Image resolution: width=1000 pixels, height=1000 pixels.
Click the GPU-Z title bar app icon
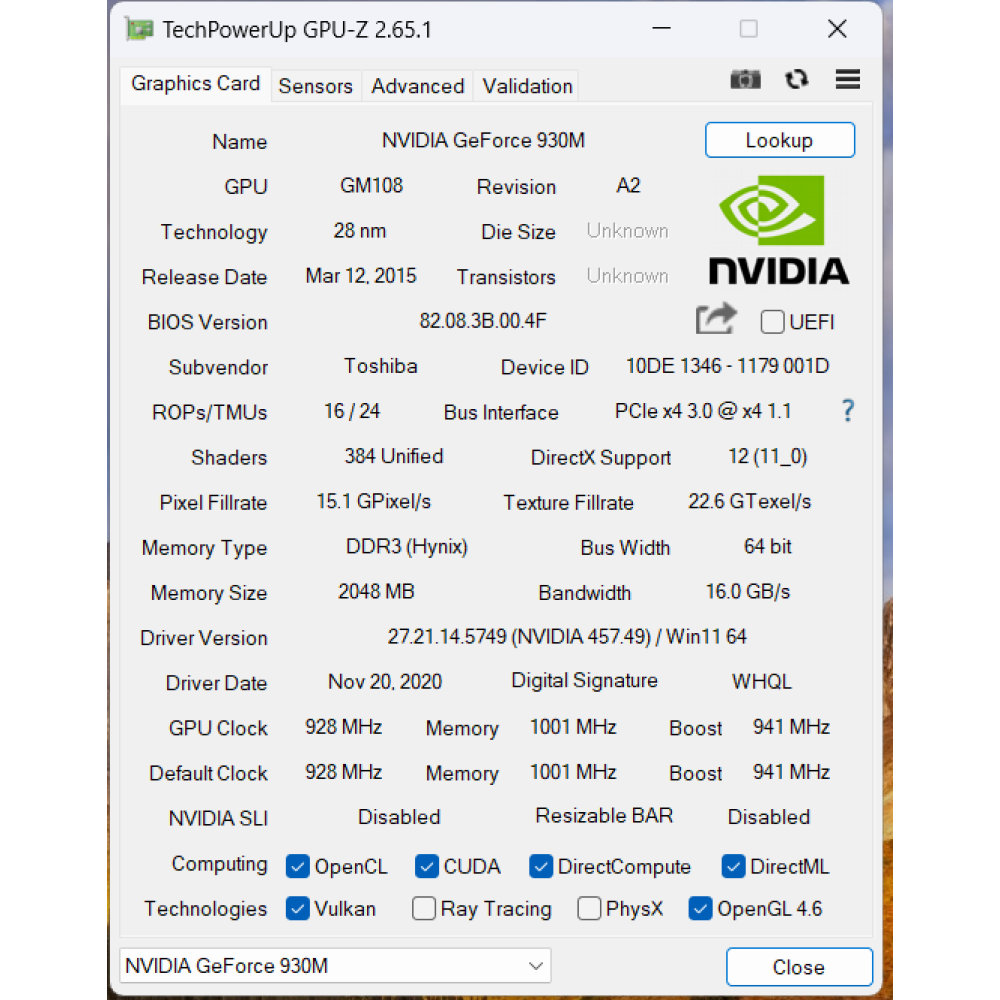(140, 29)
